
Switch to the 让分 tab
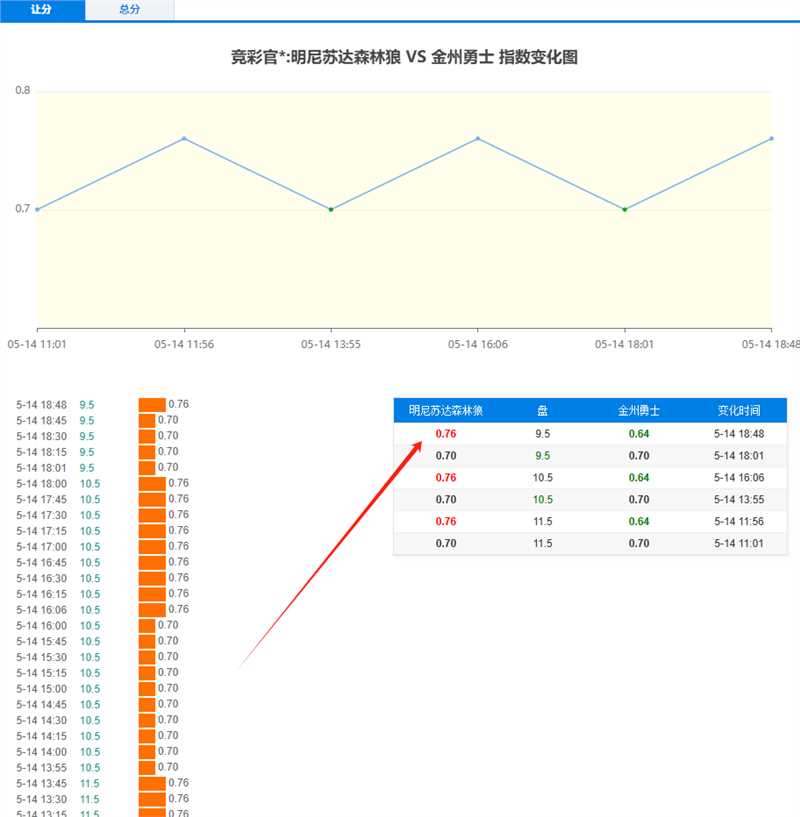coord(41,10)
